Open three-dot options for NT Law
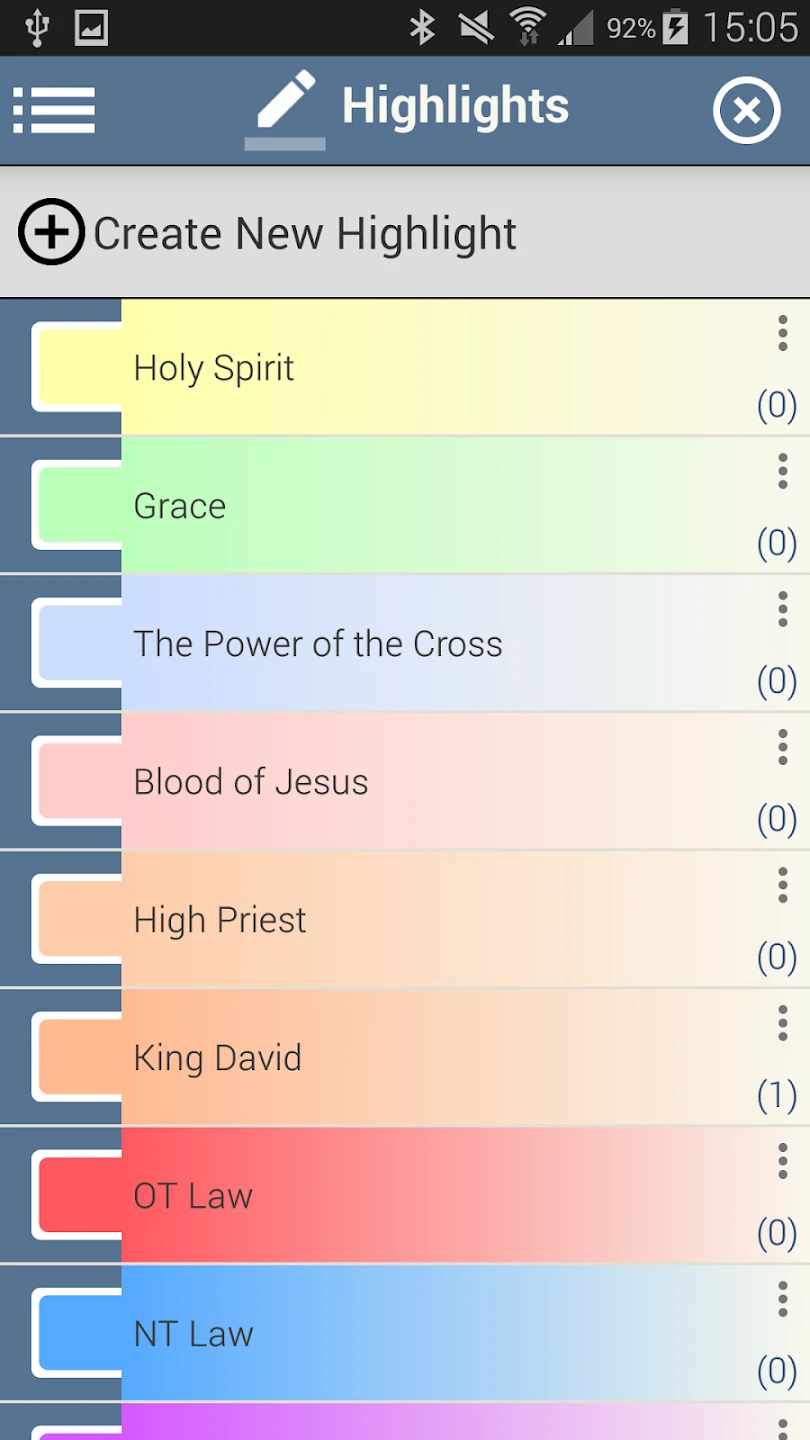 click(x=782, y=1300)
